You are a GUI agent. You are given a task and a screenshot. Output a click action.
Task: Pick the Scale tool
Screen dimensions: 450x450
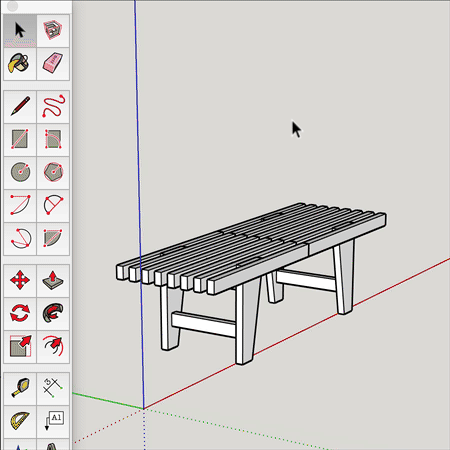[x=20, y=347]
